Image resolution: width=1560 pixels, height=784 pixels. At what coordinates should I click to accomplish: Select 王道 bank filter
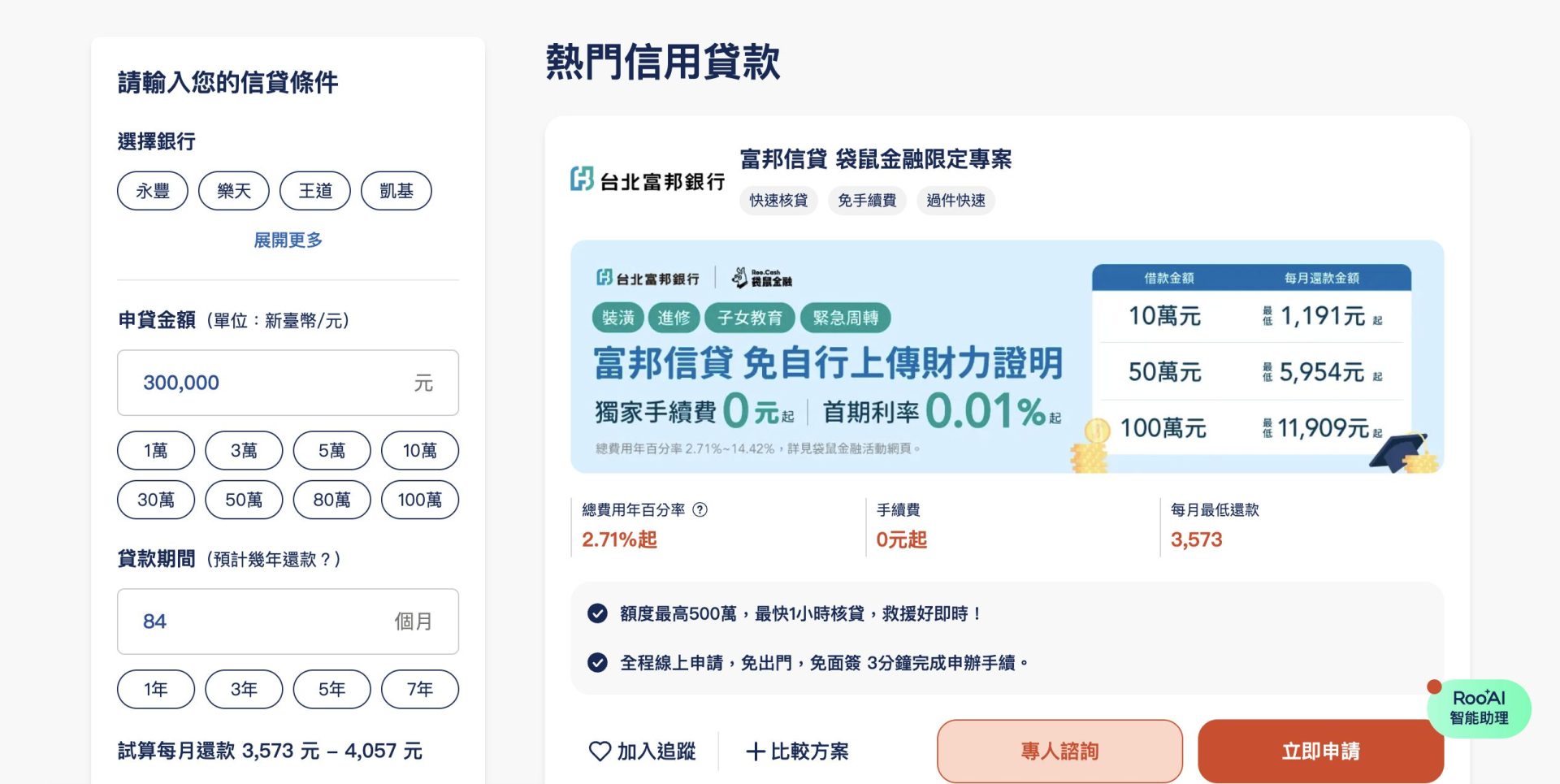(315, 191)
